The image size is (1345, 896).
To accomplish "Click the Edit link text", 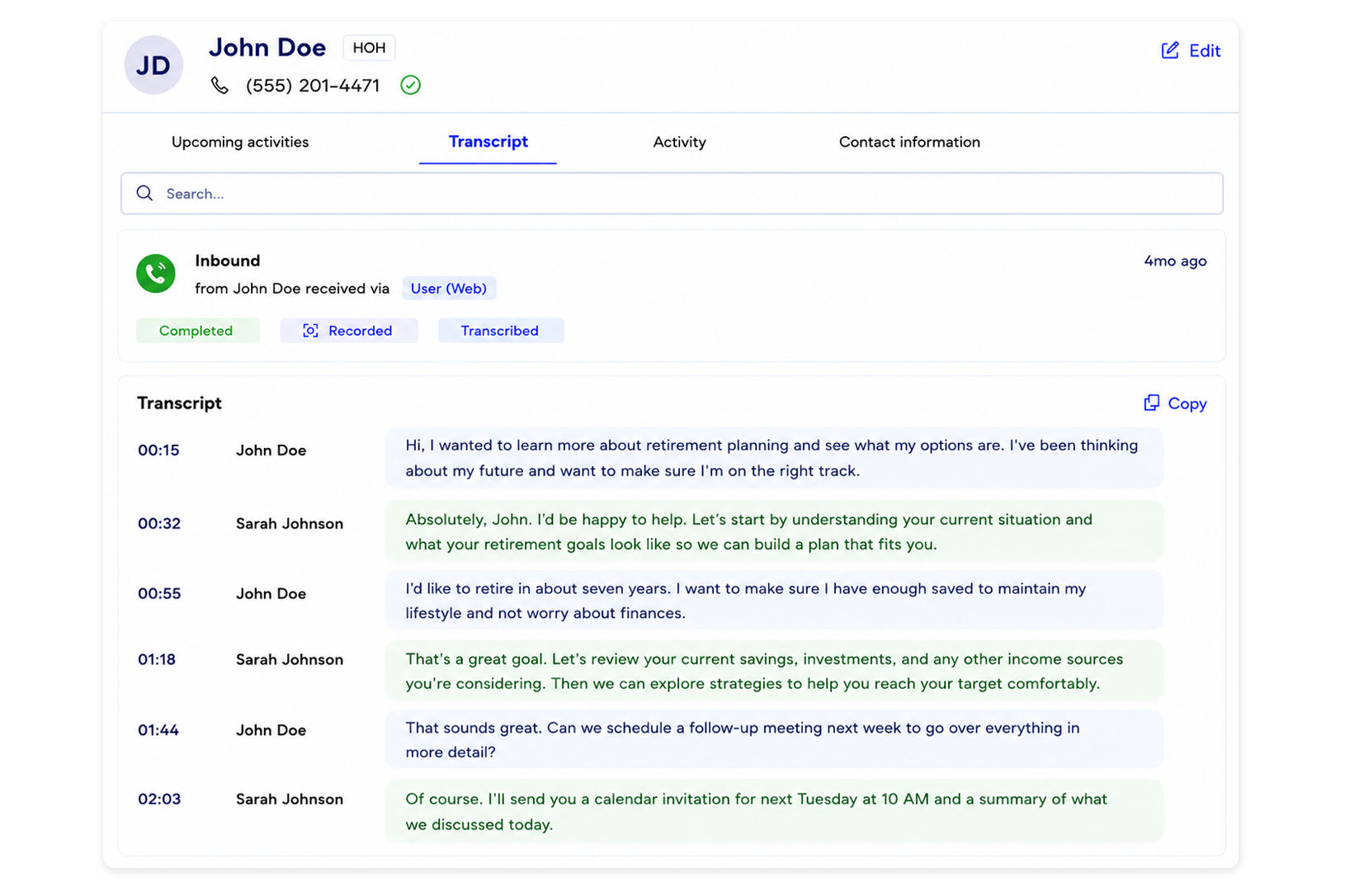I will coord(1205,51).
